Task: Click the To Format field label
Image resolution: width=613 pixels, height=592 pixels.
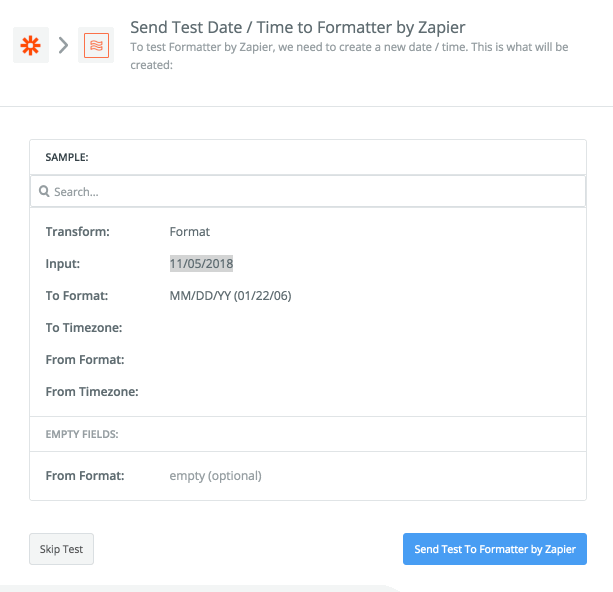Action: click(x=77, y=296)
